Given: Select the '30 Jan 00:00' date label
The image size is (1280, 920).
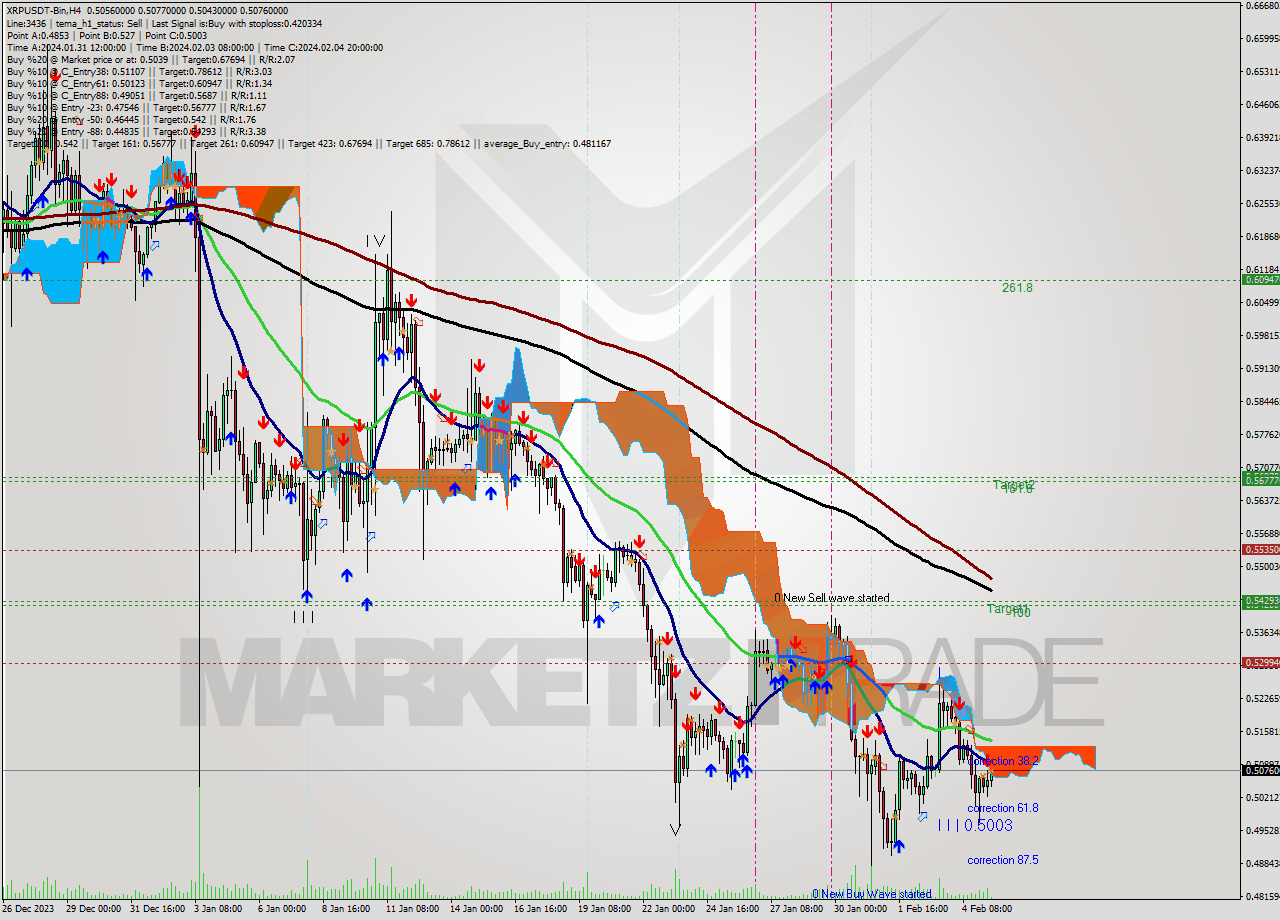Looking at the screenshot, I should click(861, 909).
